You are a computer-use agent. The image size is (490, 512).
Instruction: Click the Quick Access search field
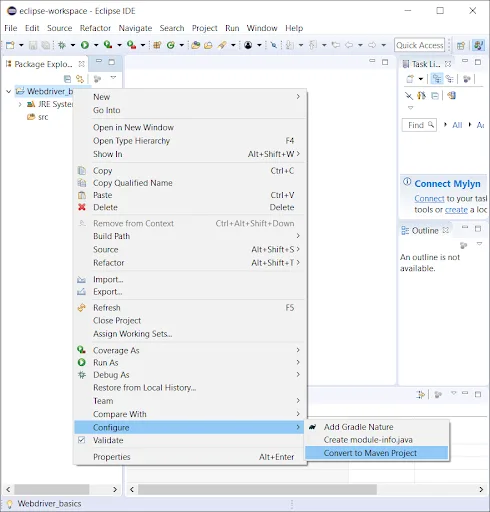coord(420,45)
